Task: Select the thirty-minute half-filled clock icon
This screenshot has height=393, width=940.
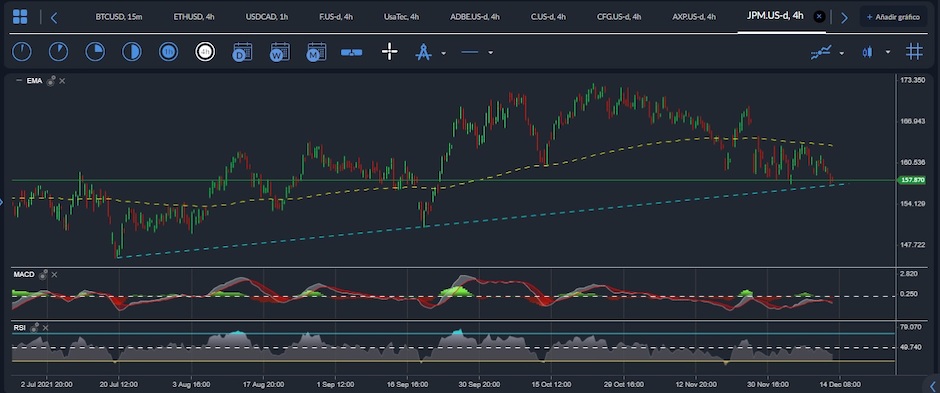Action: [x=132, y=52]
